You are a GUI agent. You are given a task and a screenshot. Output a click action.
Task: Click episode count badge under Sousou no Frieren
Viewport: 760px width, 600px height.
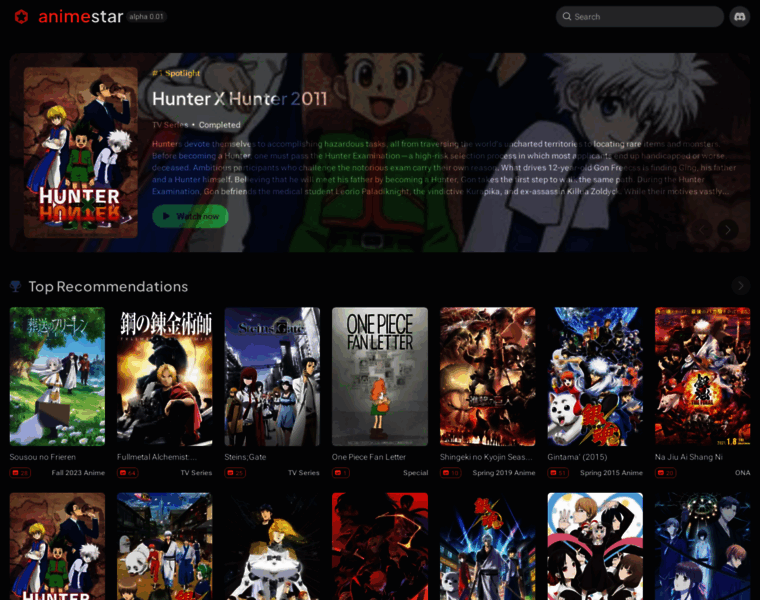(x=20, y=473)
